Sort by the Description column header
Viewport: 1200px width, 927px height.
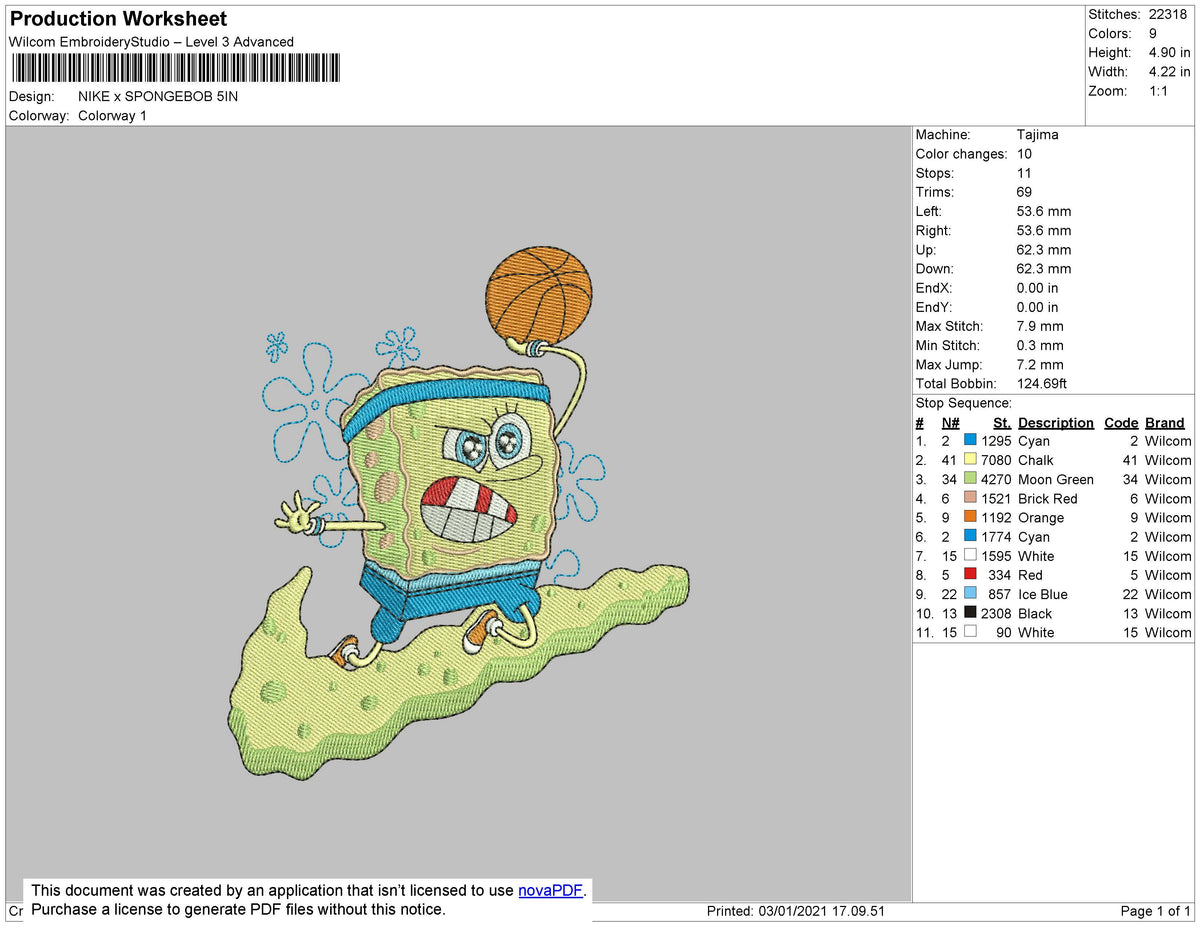1055,422
